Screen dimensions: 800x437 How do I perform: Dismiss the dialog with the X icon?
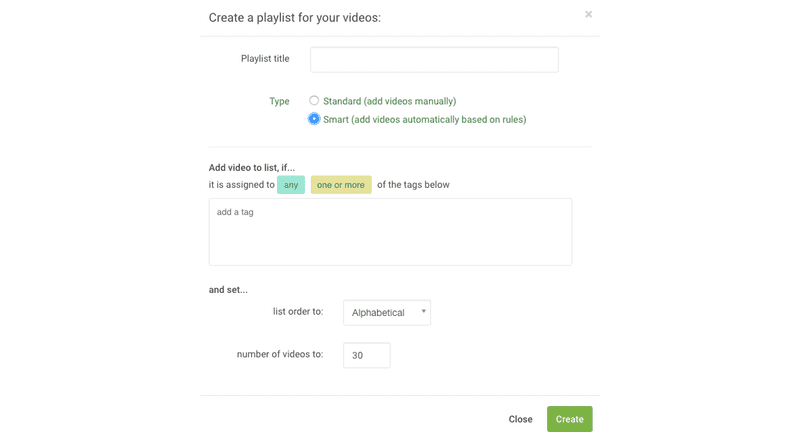[588, 15]
